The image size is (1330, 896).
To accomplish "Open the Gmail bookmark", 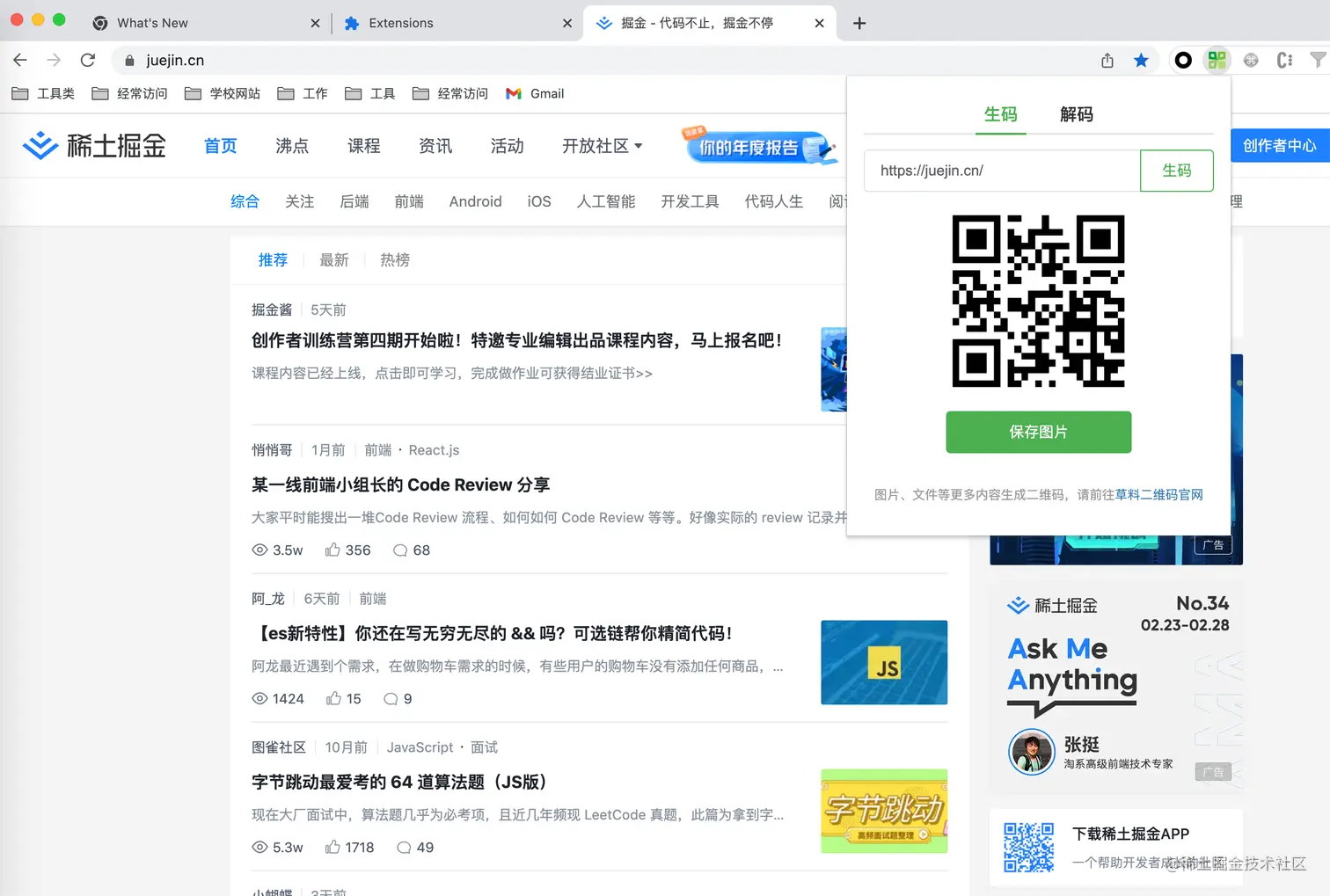I will [535, 93].
